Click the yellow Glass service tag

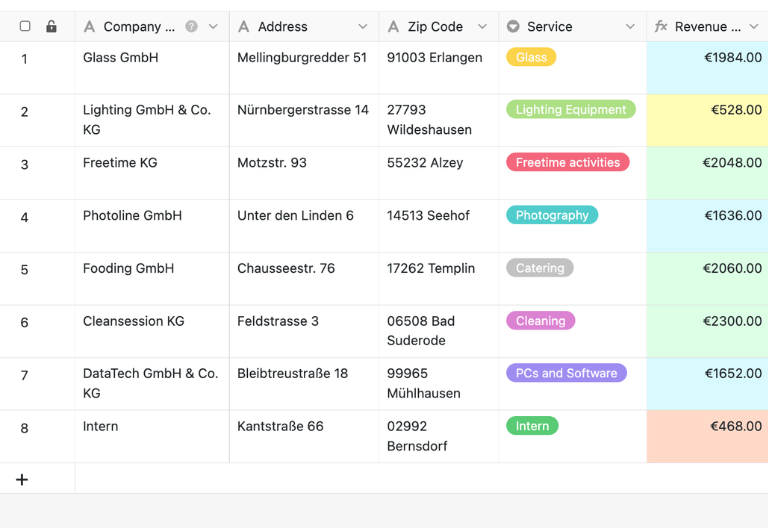[x=531, y=57]
